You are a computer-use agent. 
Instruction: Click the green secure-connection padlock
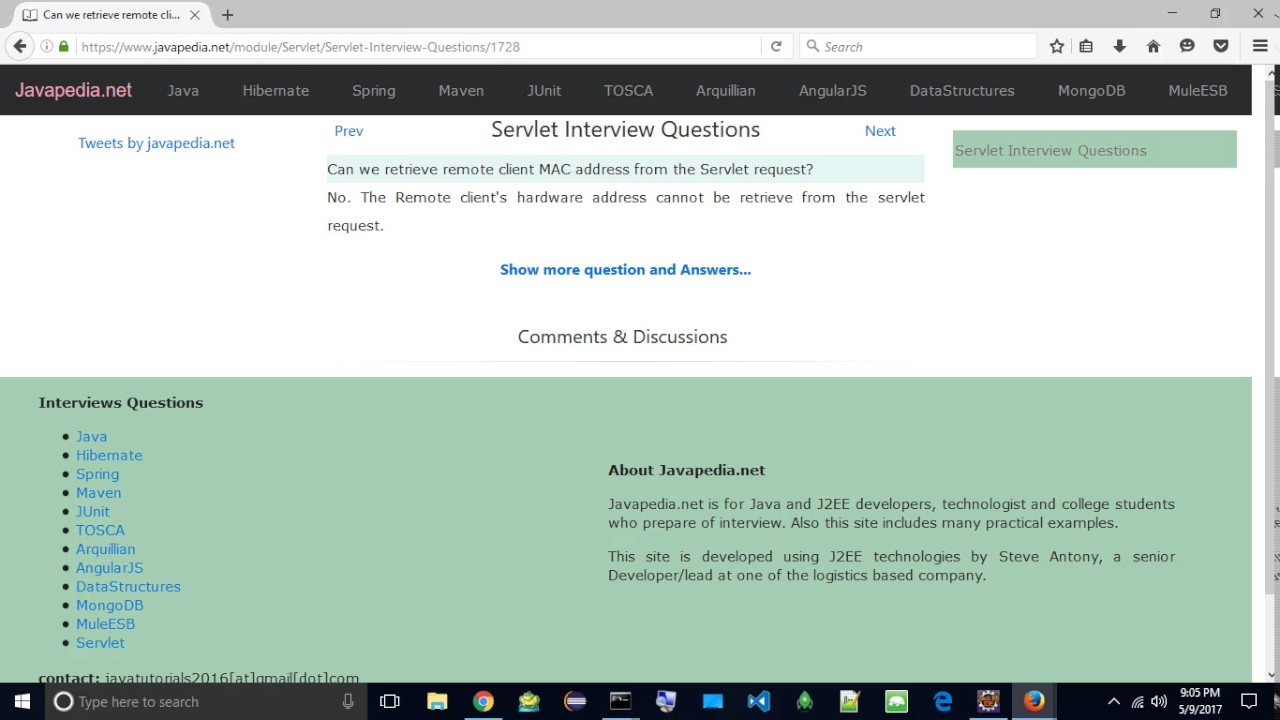(64, 46)
